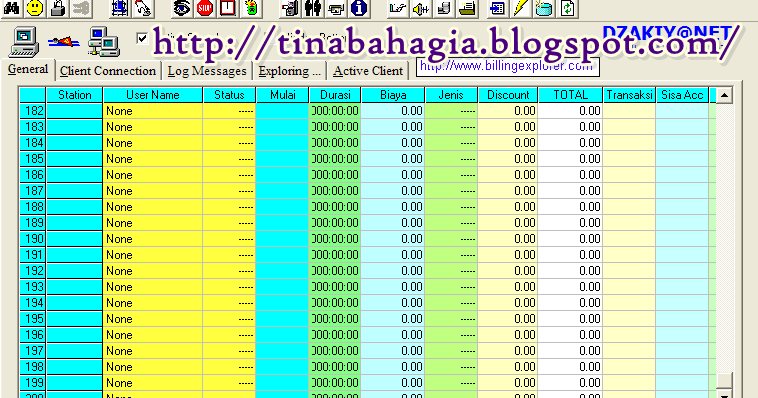Switch to the Exploring ... tab

point(289,71)
